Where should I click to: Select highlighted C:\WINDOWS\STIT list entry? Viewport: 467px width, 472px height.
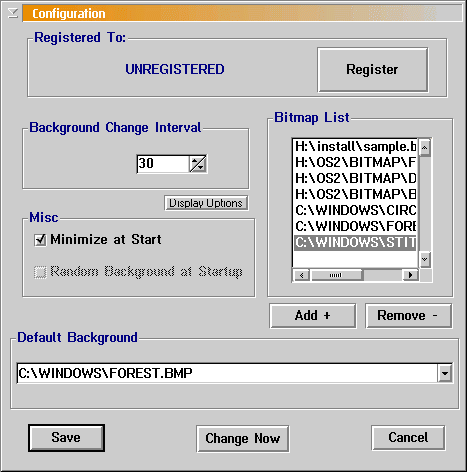point(355,242)
